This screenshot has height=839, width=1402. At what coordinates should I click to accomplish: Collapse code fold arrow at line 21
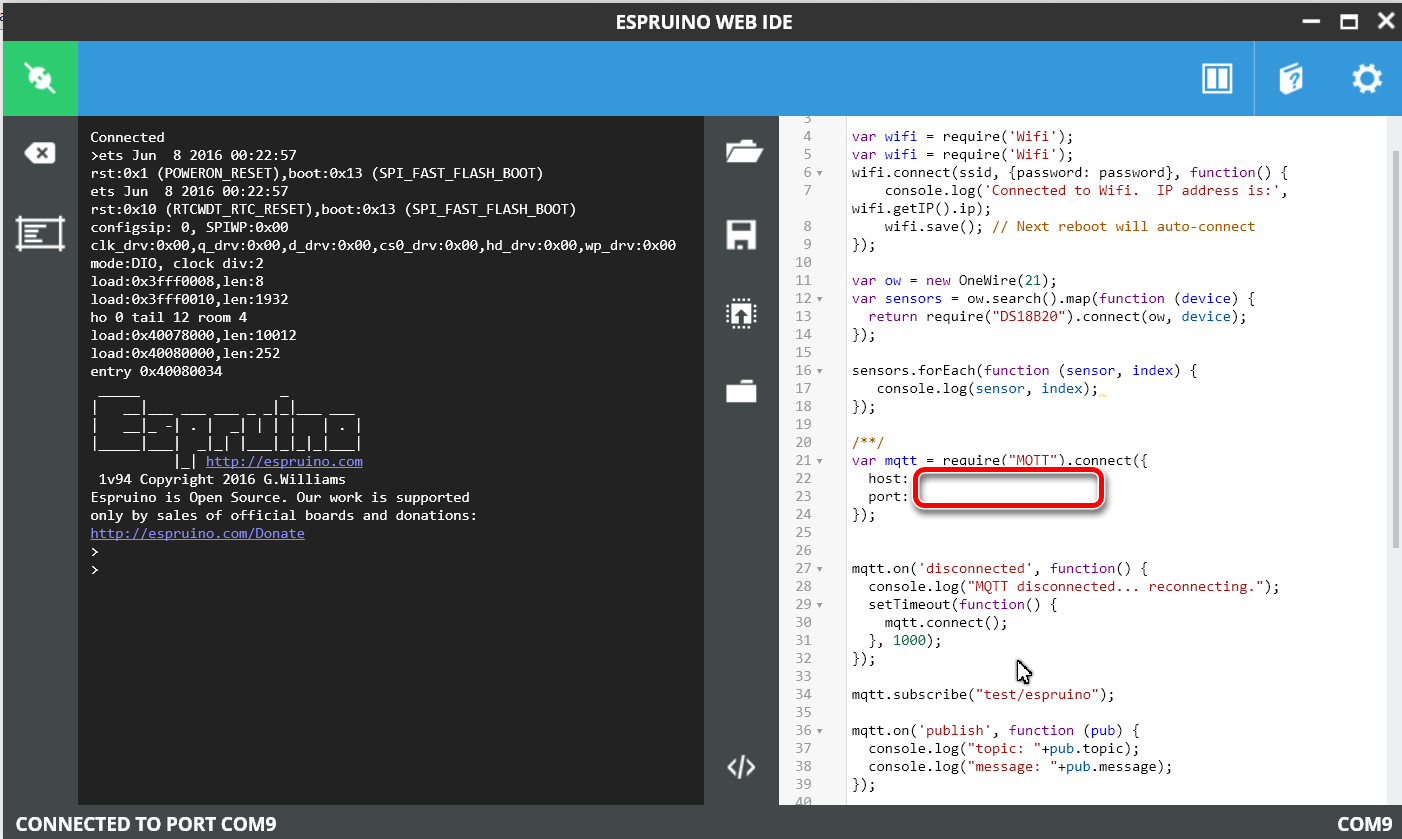point(820,461)
